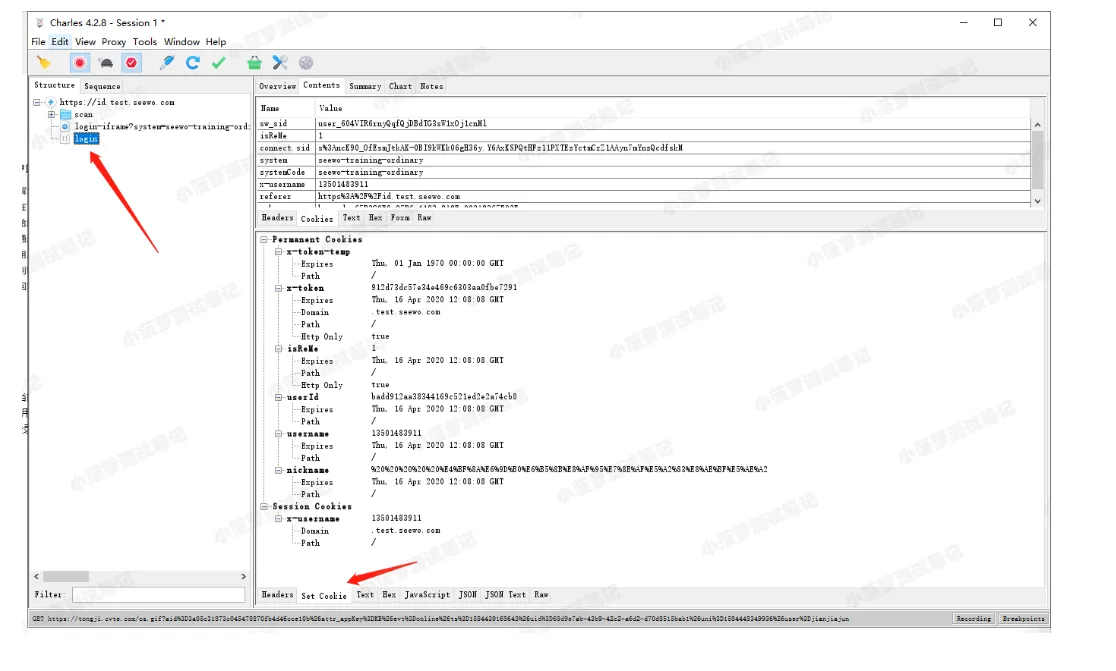Select the response Raw tab
The height and width of the screenshot is (671, 1116).
542,595
